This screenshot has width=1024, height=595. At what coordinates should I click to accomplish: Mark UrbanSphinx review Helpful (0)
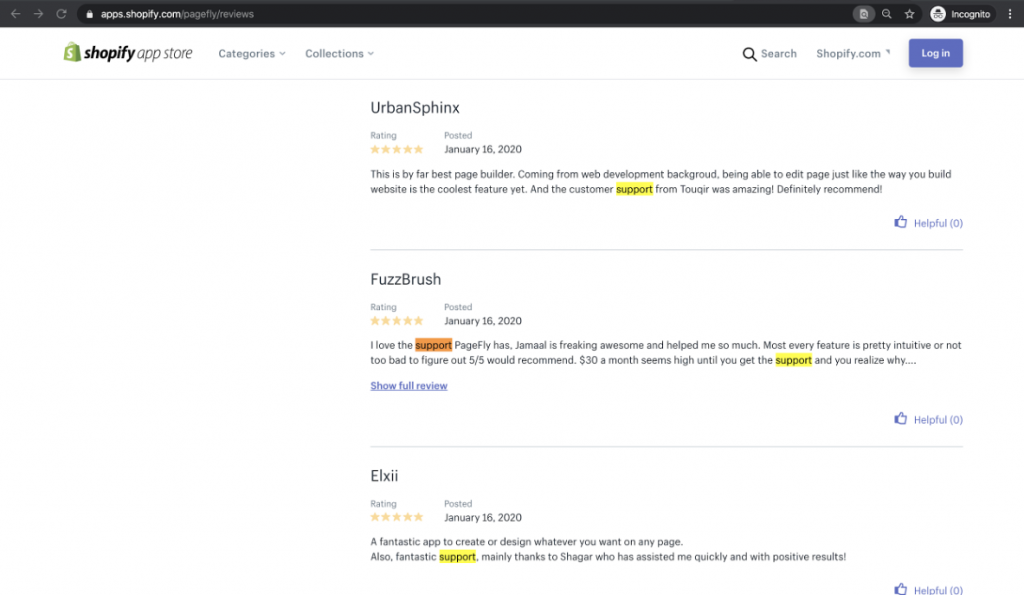point(938,223)
